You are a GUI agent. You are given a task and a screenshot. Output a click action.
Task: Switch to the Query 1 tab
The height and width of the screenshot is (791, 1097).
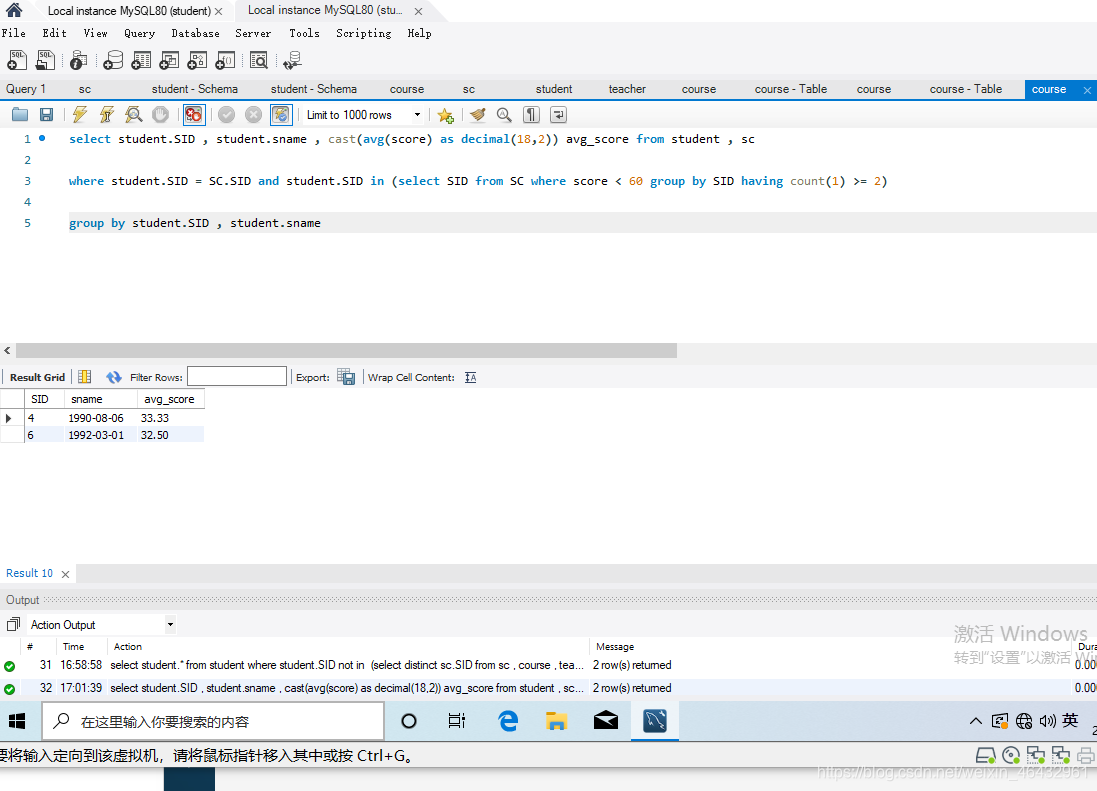coord(26,89)
